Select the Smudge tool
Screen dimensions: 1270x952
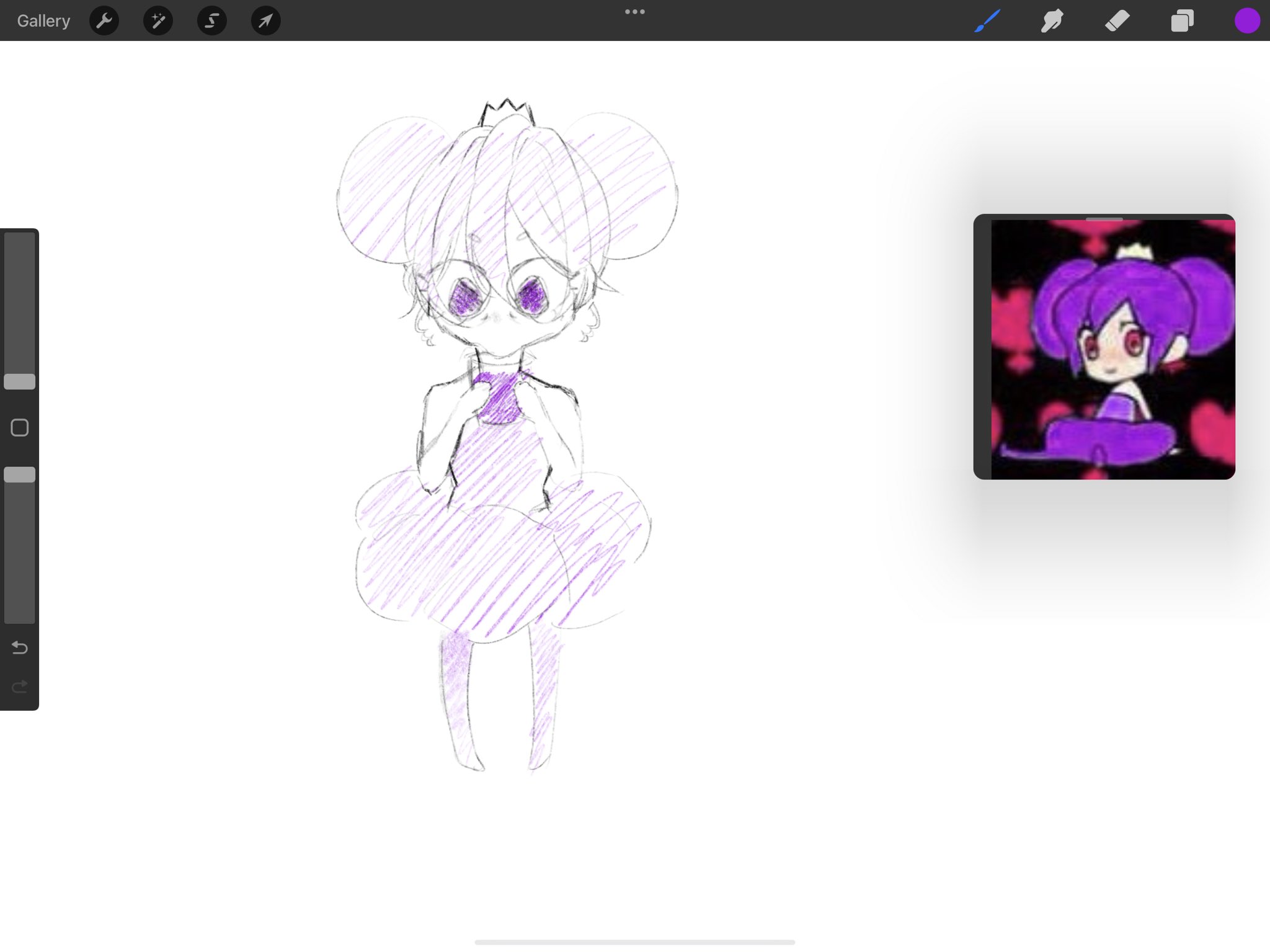[1052, 21]
